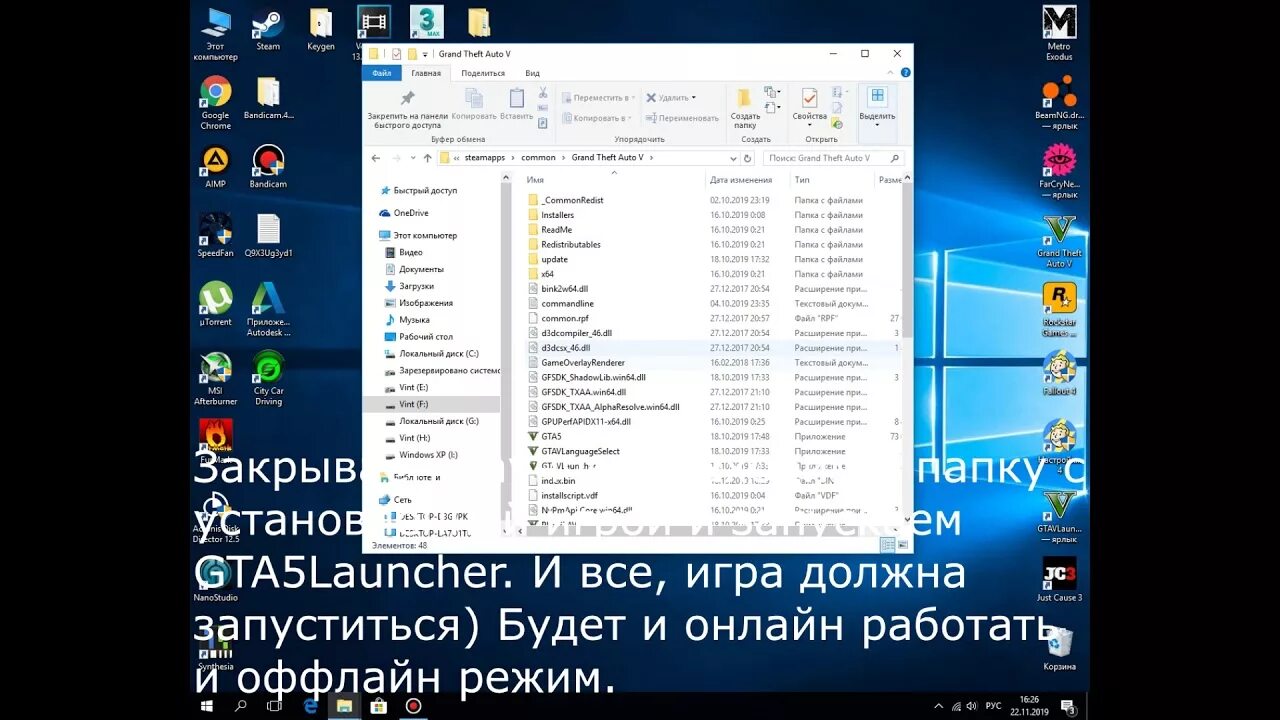Open 3ds Max desktop icon
Image resolution: width=1280 pixels, height=720 pixels.
tap(427, 22)
